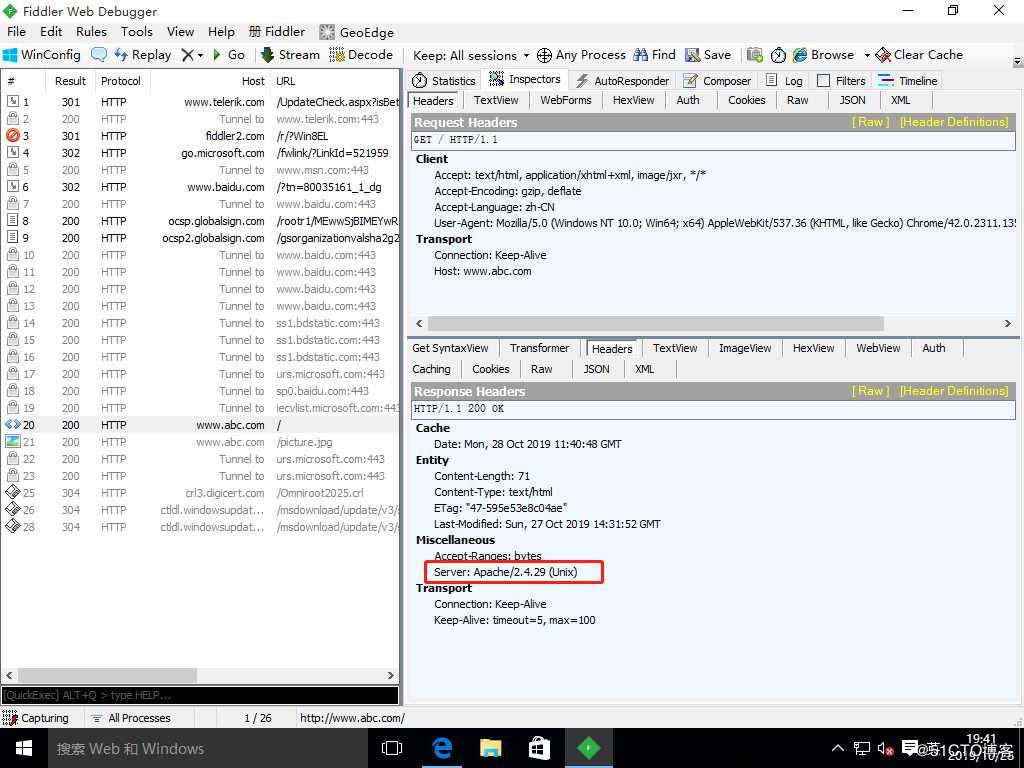Image resolution: width=1024 pixels, height=768 pixels.
Task: Switch to the Composer tab
Action: (717, 80)
